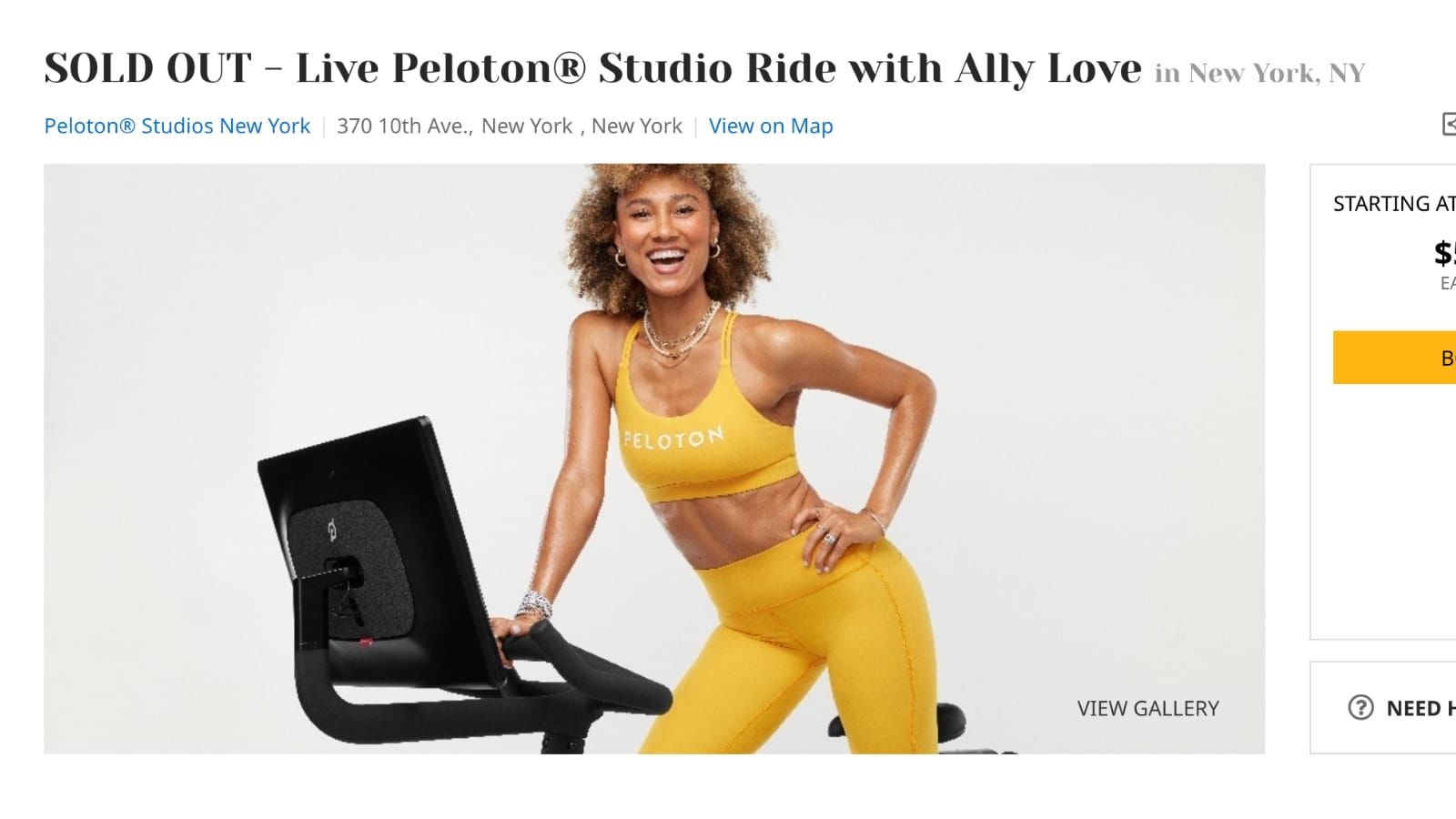
Task: Open Peloton® Studios New York venue link
Action: tap(177, 126)
